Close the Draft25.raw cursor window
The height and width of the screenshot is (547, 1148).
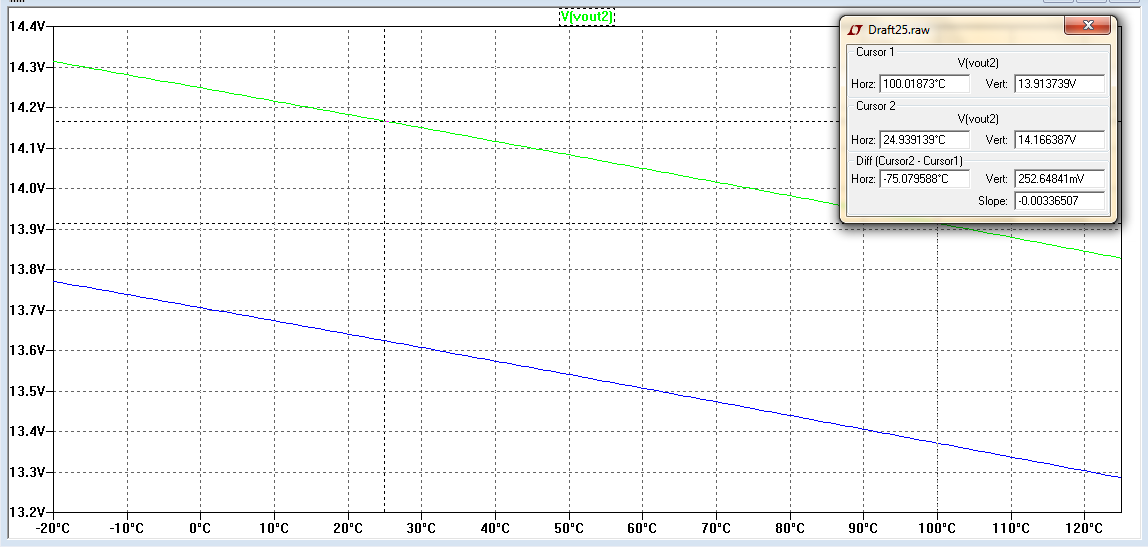(1087, 26)
